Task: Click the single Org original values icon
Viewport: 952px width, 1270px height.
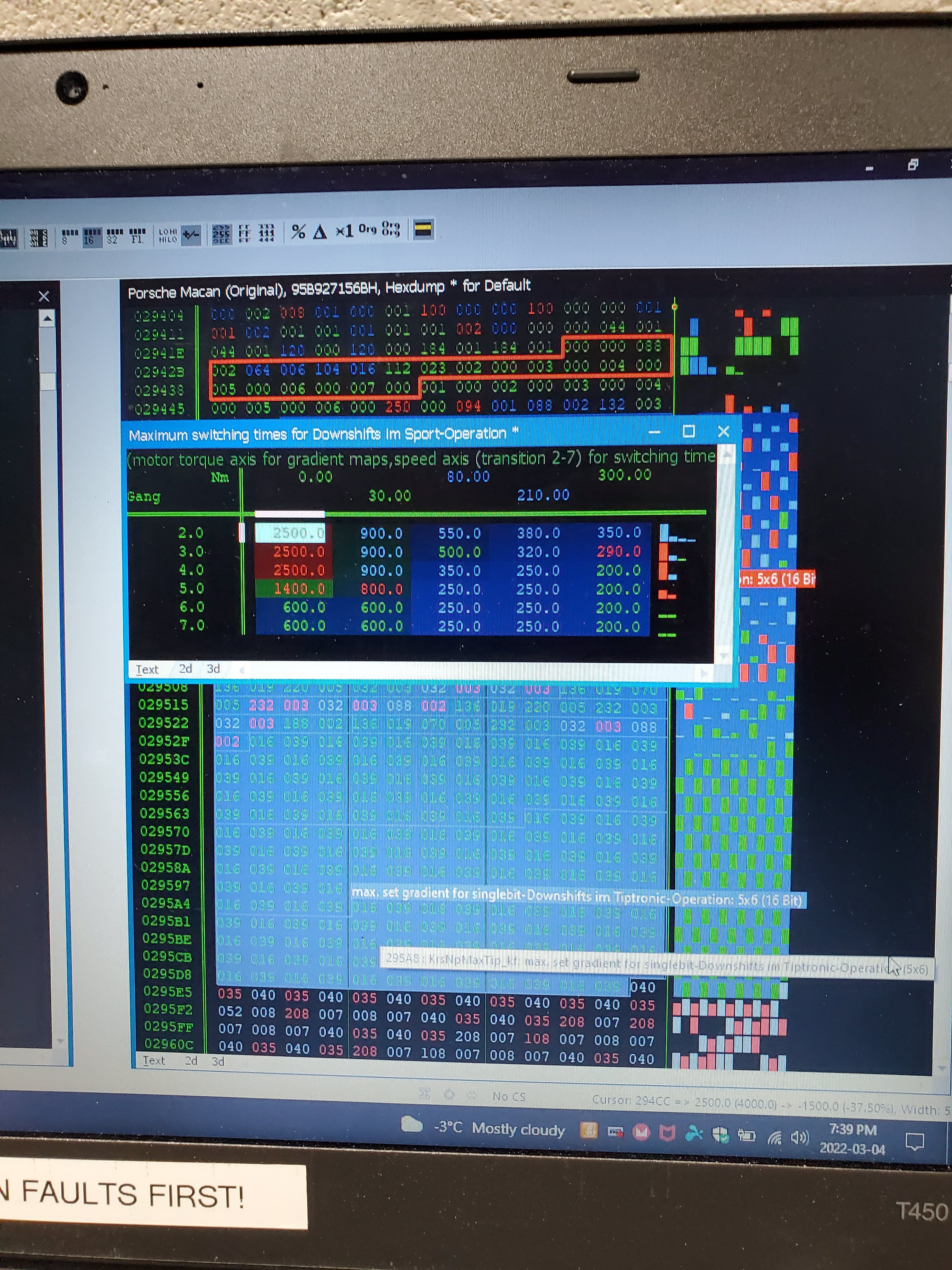Action: point(367,229)
